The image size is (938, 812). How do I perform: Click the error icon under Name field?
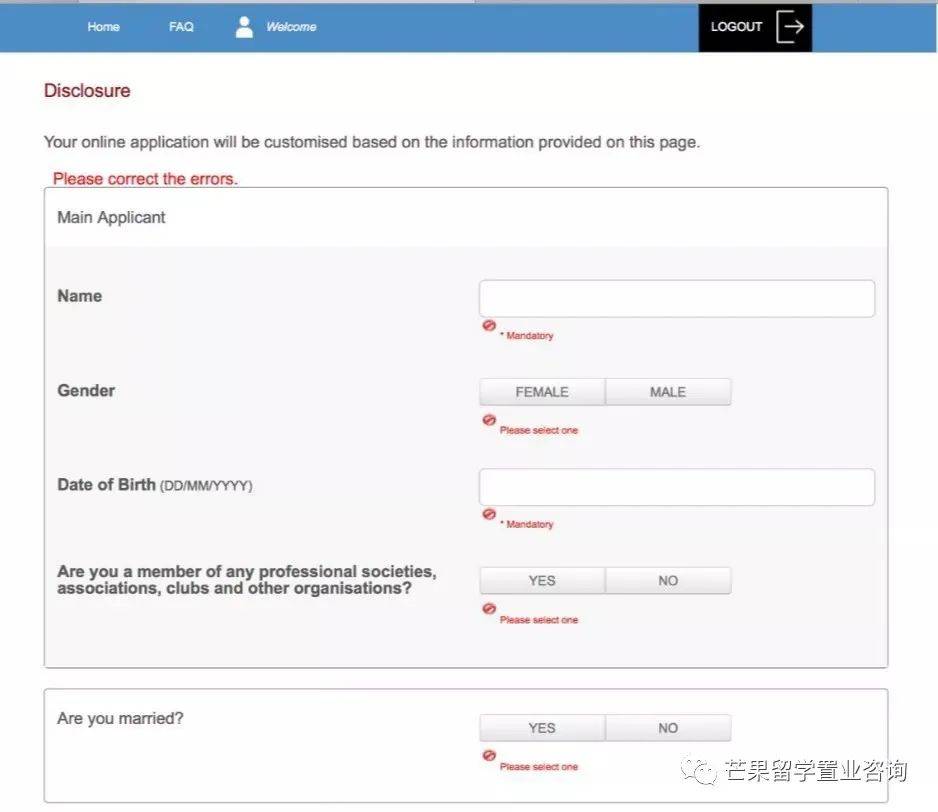click(x=489, y=326)
